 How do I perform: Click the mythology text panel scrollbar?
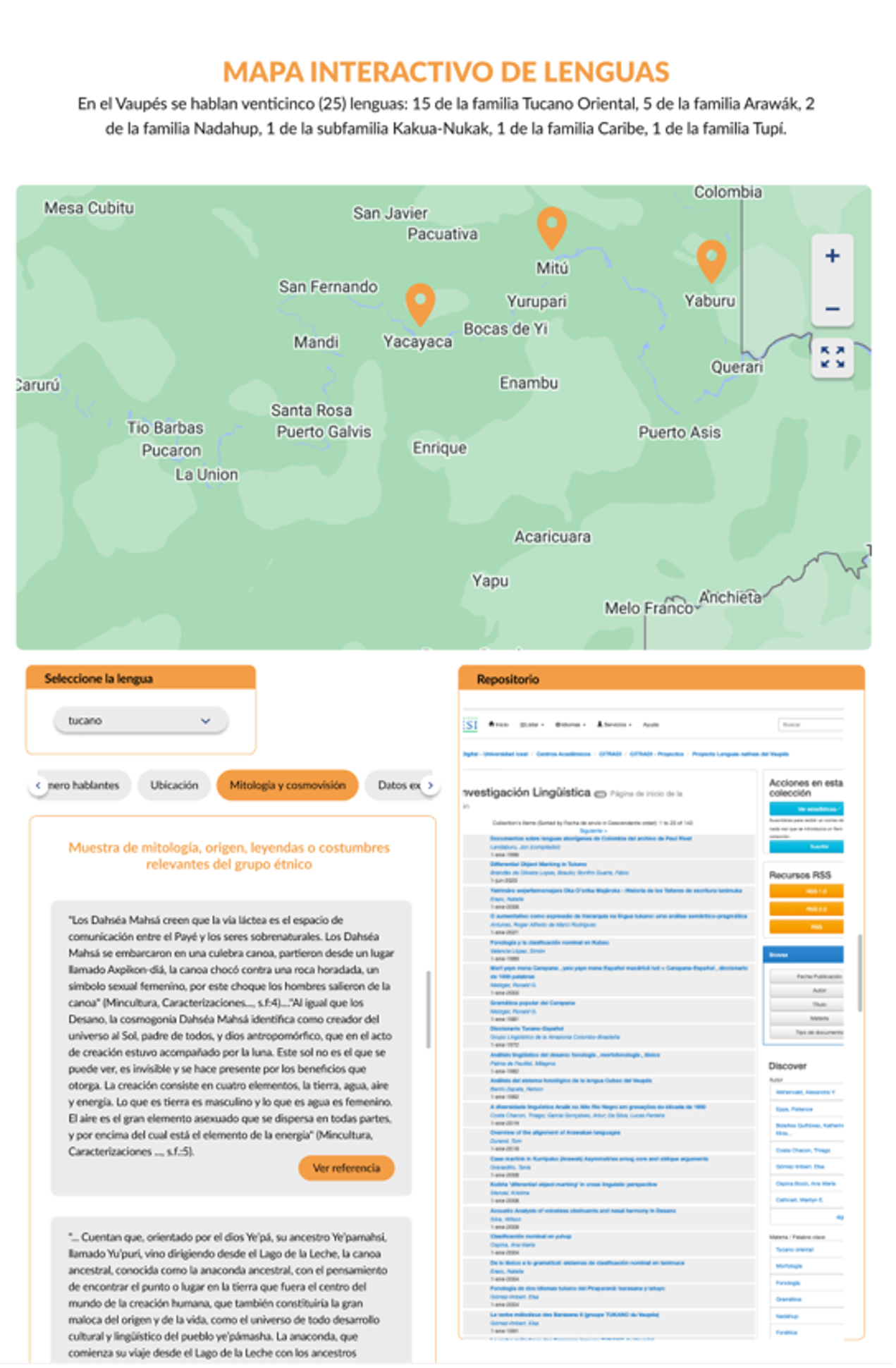point(428,1008)
